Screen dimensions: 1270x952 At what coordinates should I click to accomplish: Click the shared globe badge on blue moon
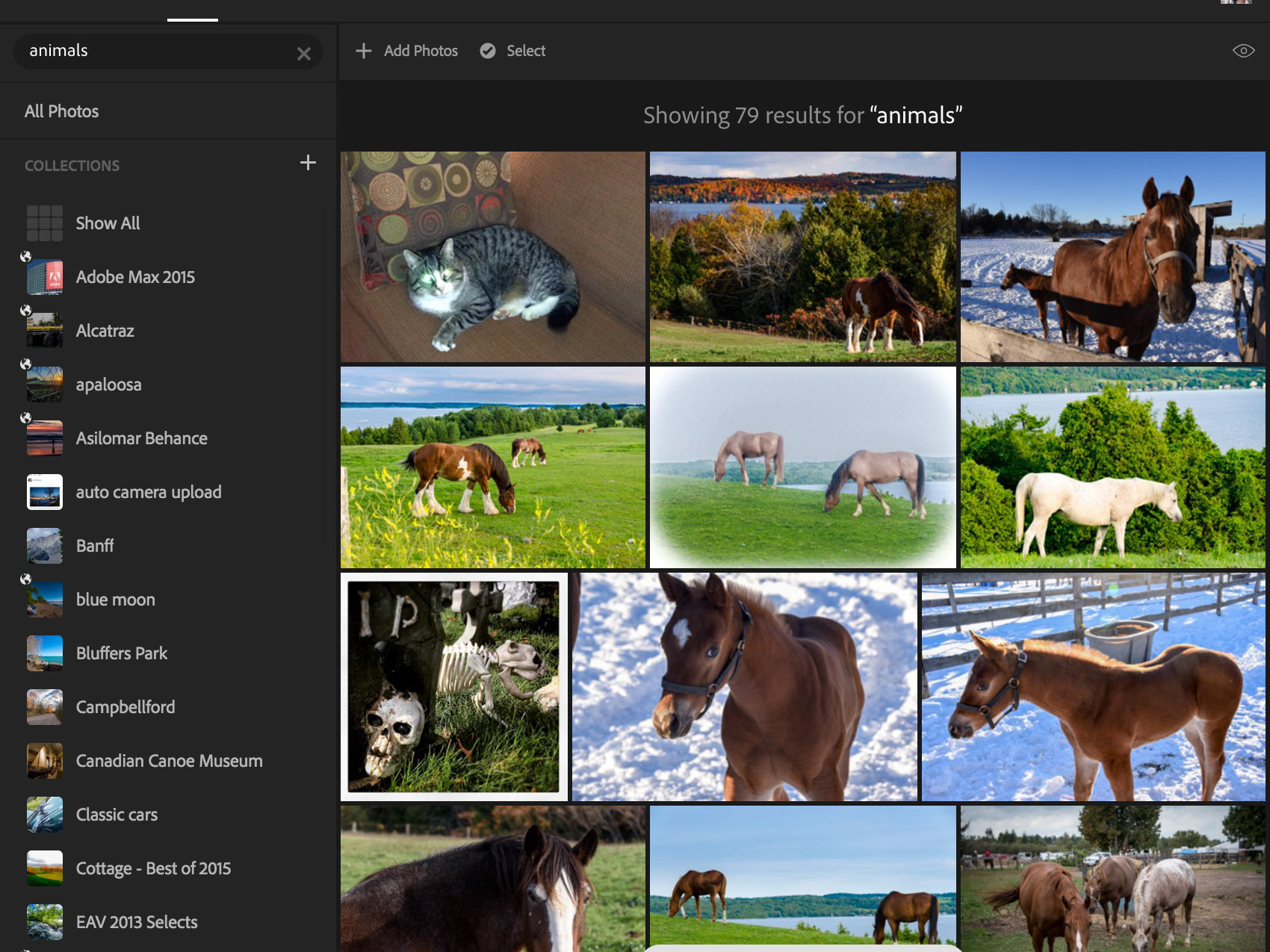click(x=25, y=579)
